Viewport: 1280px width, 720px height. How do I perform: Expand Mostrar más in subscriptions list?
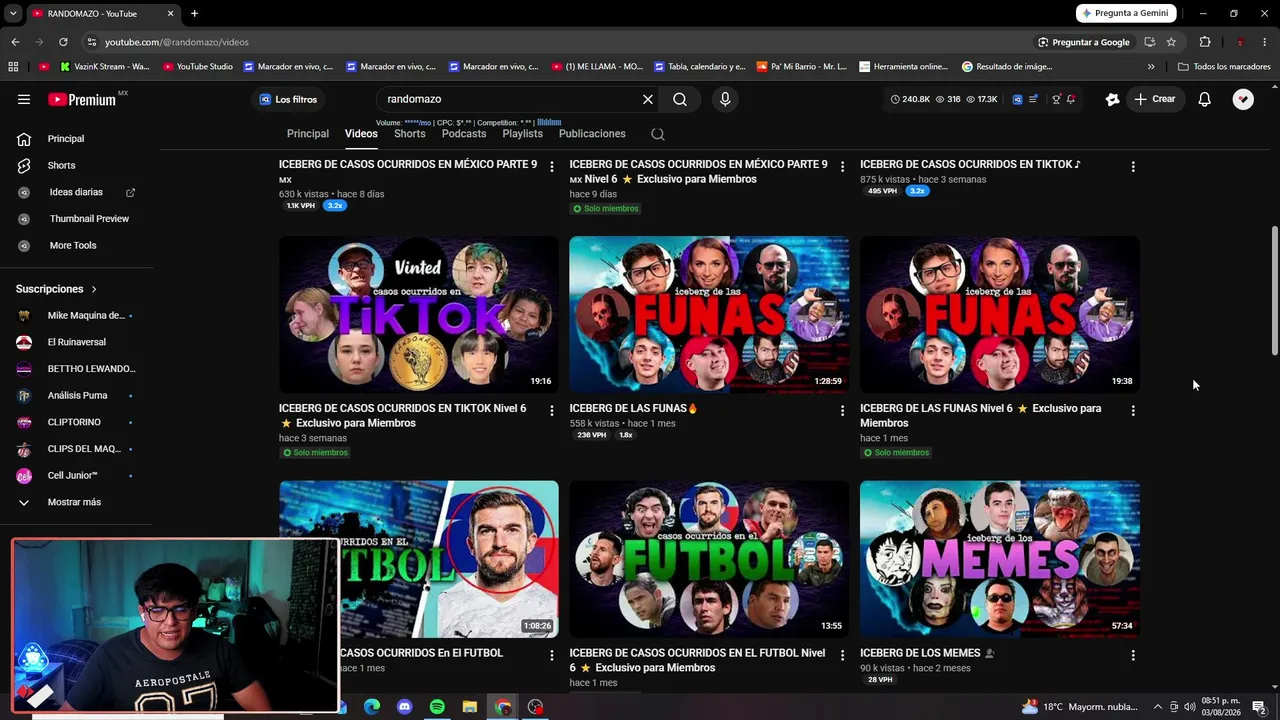76,502
